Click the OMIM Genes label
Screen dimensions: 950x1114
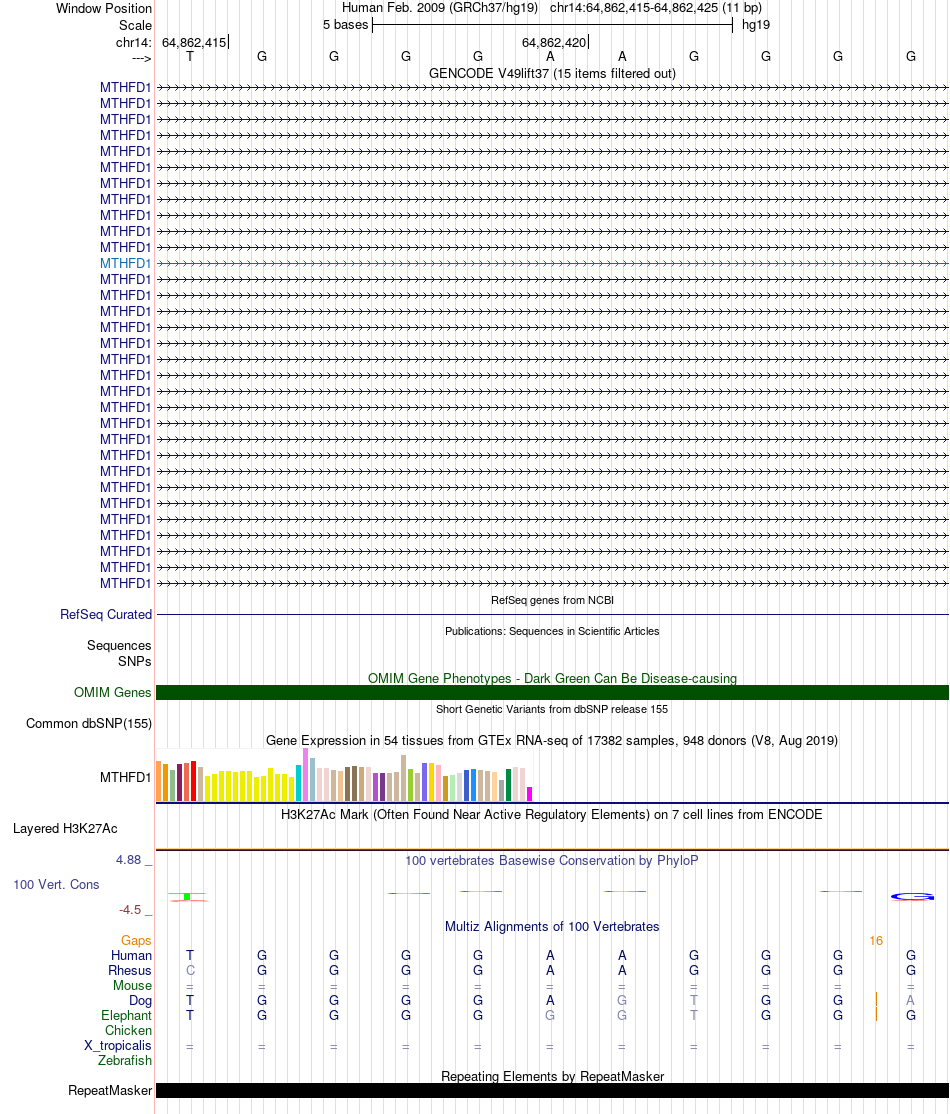coord(112,693)
